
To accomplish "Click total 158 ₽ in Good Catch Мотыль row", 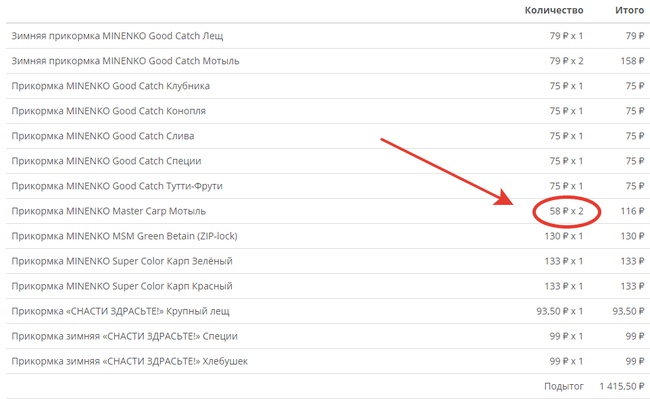I will (x=632, y=61).
